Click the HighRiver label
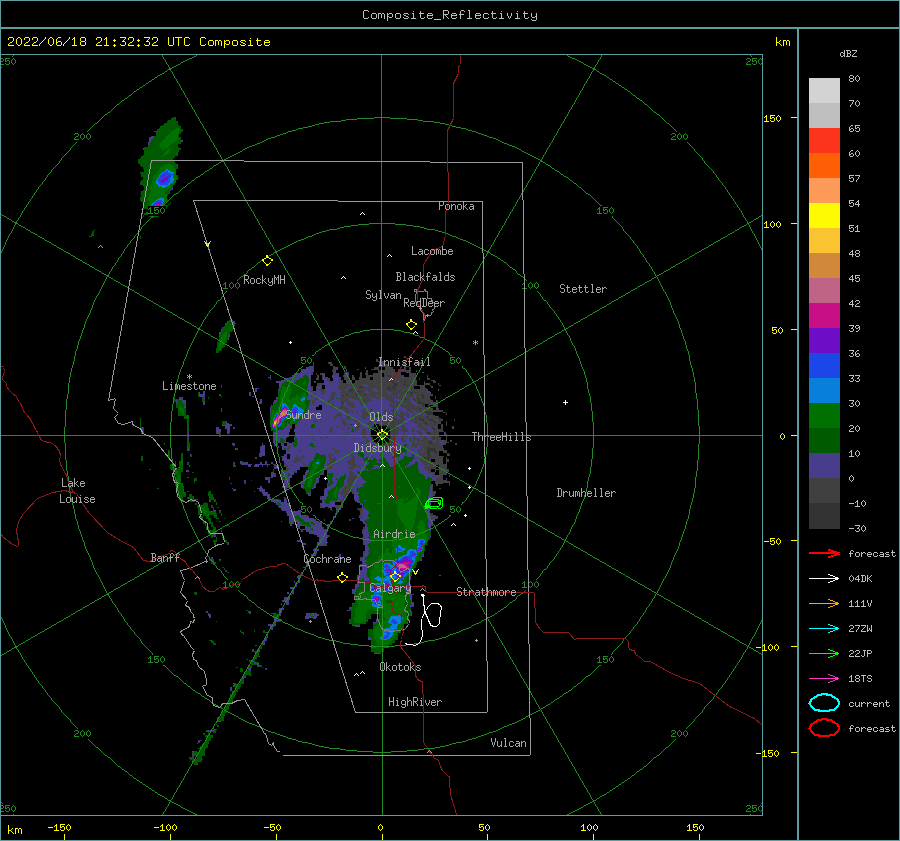Screen dimensions: 900x841 [x=415, y=702]
